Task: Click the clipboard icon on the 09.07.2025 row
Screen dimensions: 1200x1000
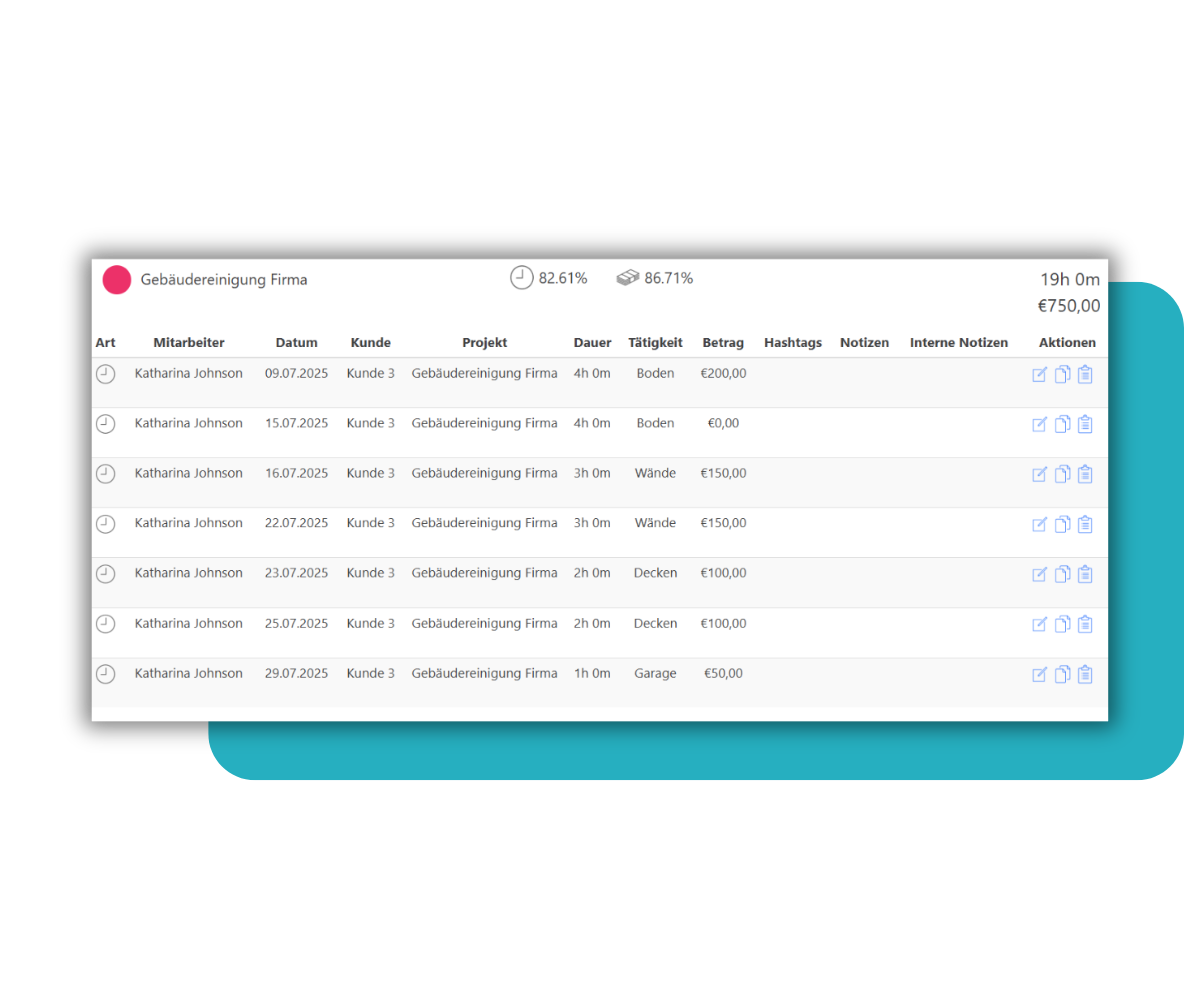Action: pos(1085,374)
